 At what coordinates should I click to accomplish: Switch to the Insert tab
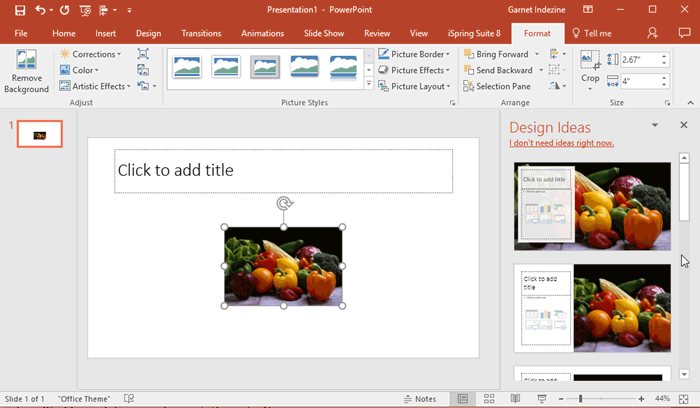point(105,33)
